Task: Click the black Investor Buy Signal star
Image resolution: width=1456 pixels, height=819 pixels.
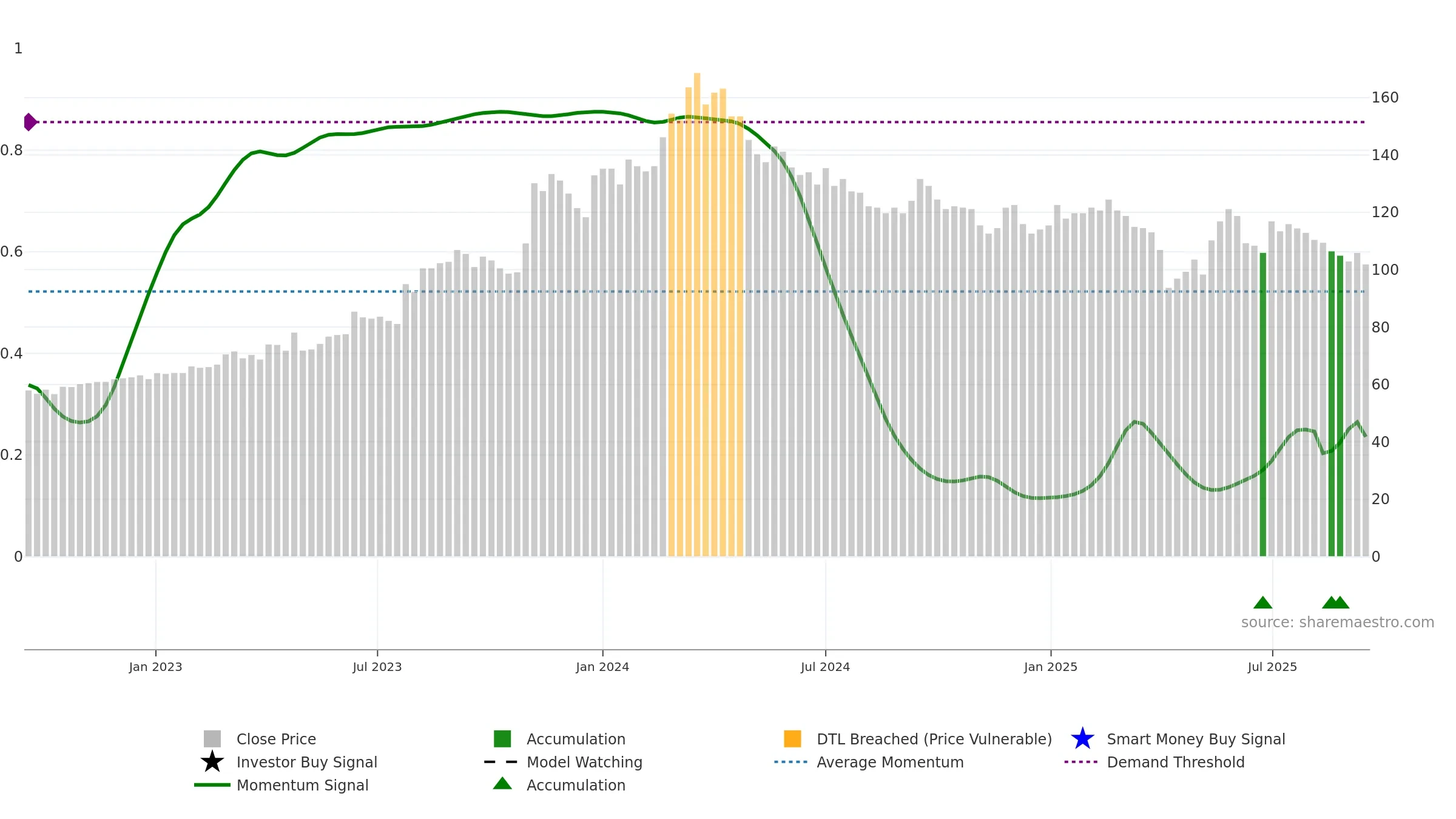Action: [x=212, y=761]
